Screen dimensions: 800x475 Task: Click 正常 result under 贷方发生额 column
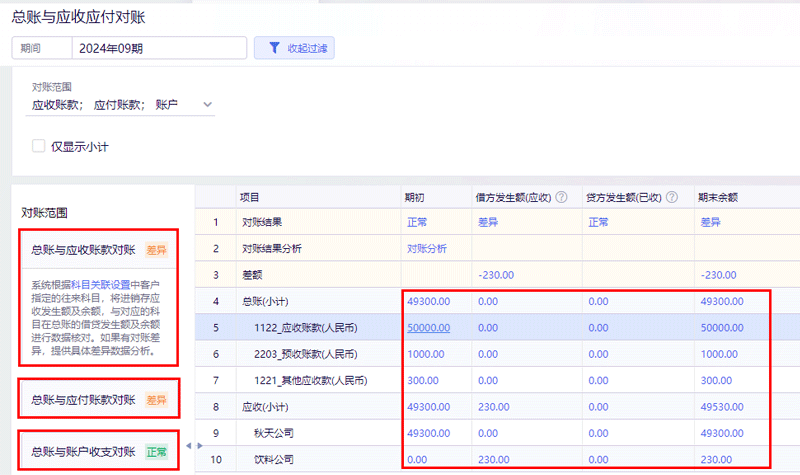(x=598, y=222)
